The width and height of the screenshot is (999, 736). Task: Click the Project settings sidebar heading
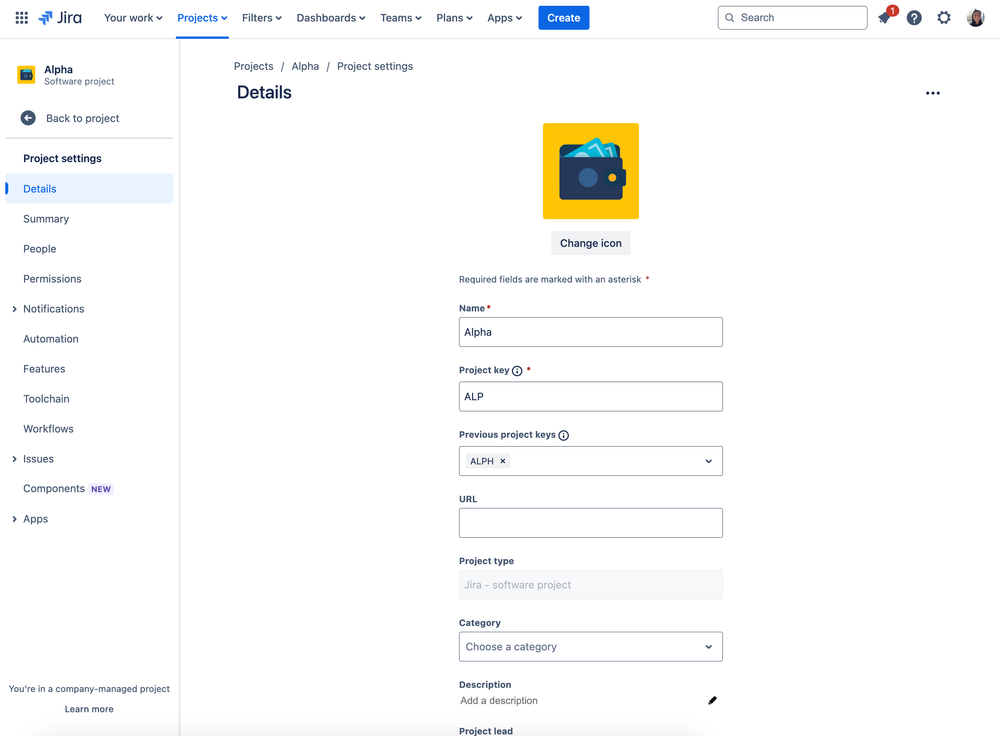[62, 159]
